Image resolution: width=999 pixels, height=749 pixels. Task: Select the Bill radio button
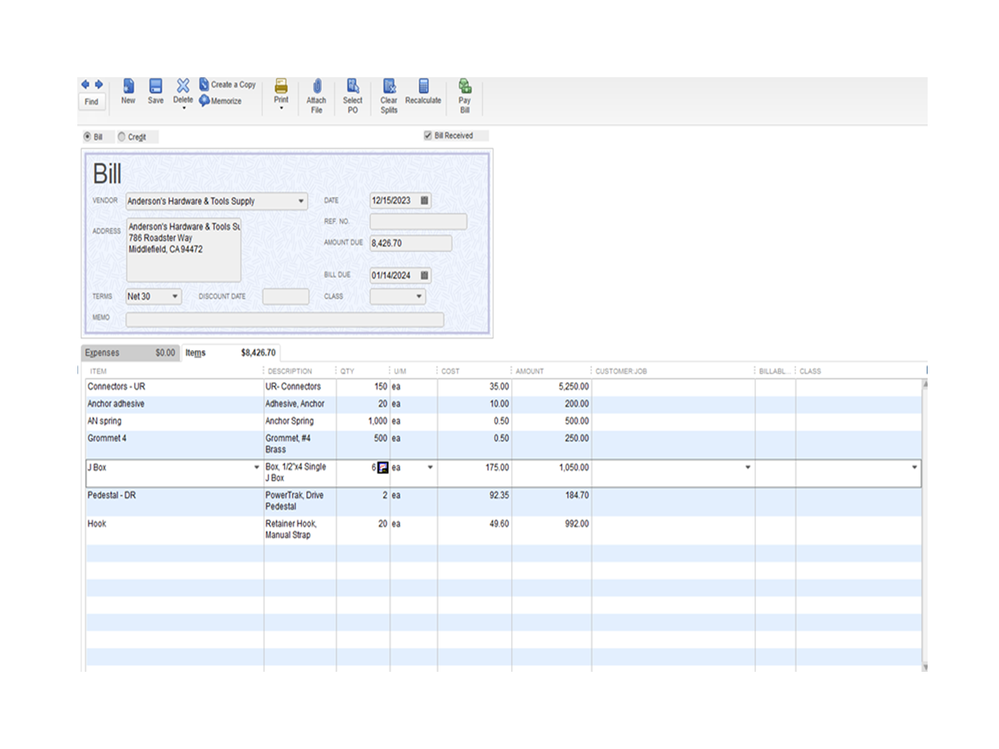tap(87, 136)
